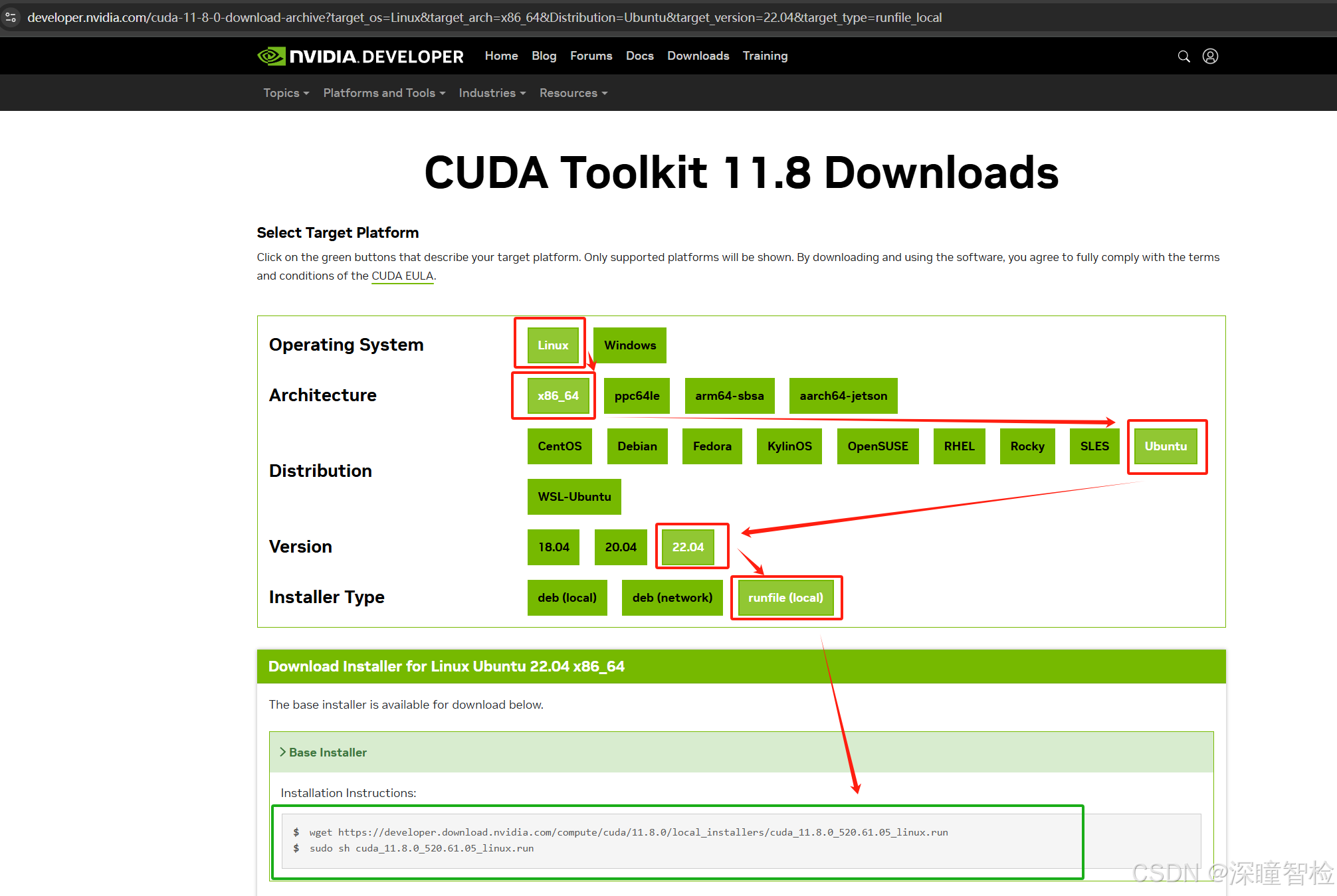1337x896 pixels.
Task: Choose WSL-Ubuntu distribution
Action: pos(574,497)
